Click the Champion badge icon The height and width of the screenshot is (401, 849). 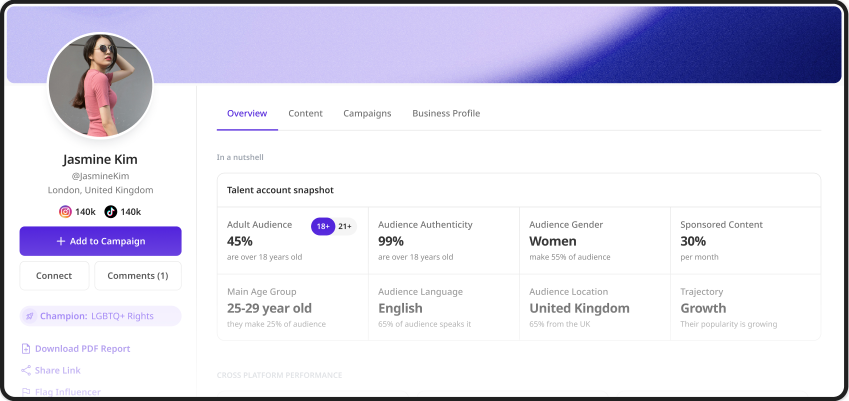click(31, 316)
